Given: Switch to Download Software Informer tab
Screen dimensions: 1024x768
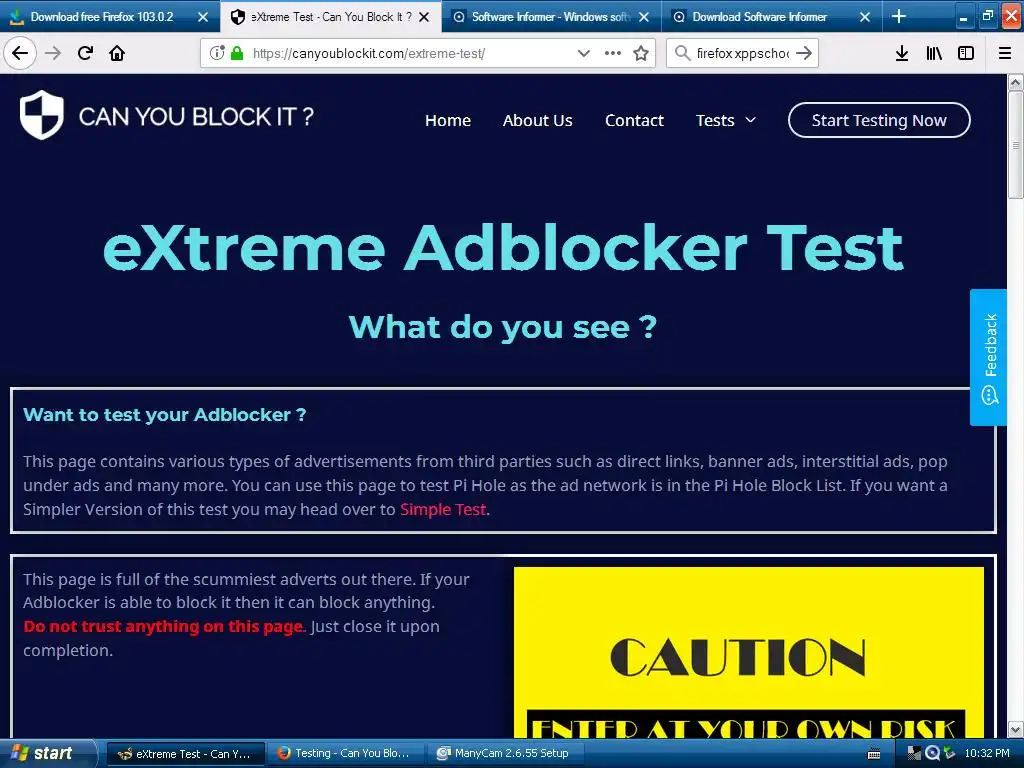Looking at the screenshot, I should click(x=760, y=17).
